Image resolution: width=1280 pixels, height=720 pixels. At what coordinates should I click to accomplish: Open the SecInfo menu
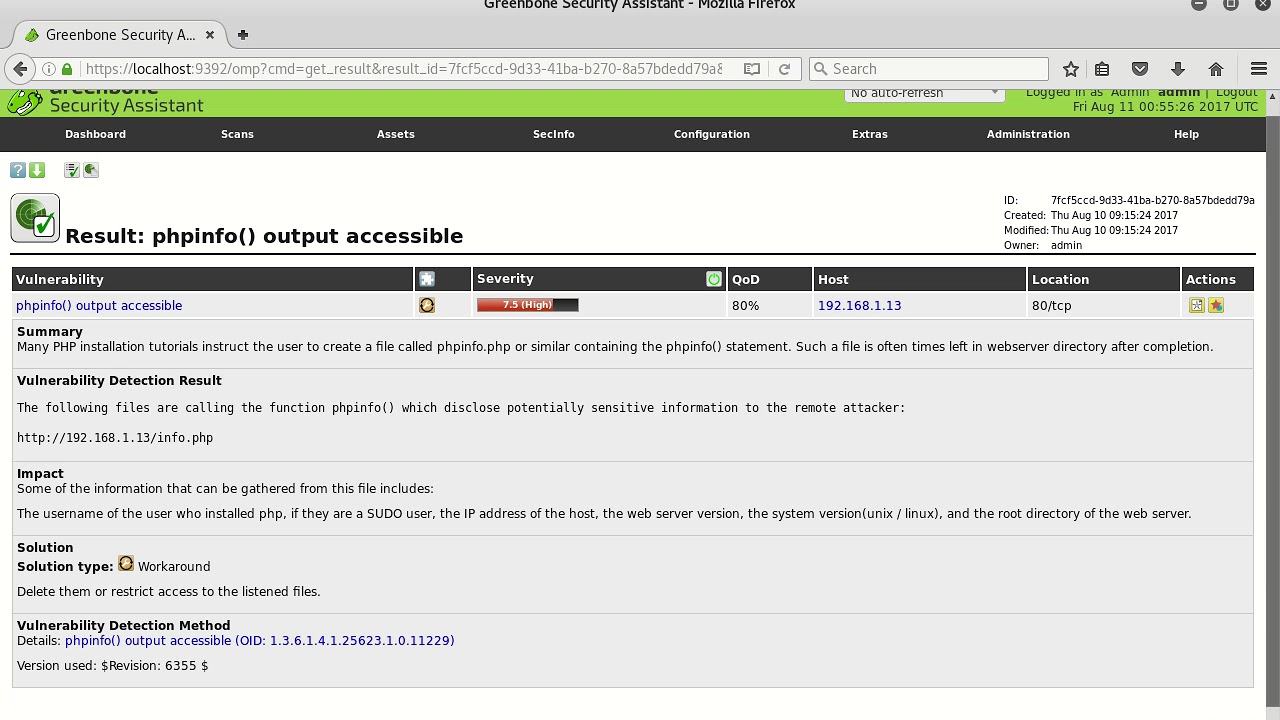click(554, 134)
